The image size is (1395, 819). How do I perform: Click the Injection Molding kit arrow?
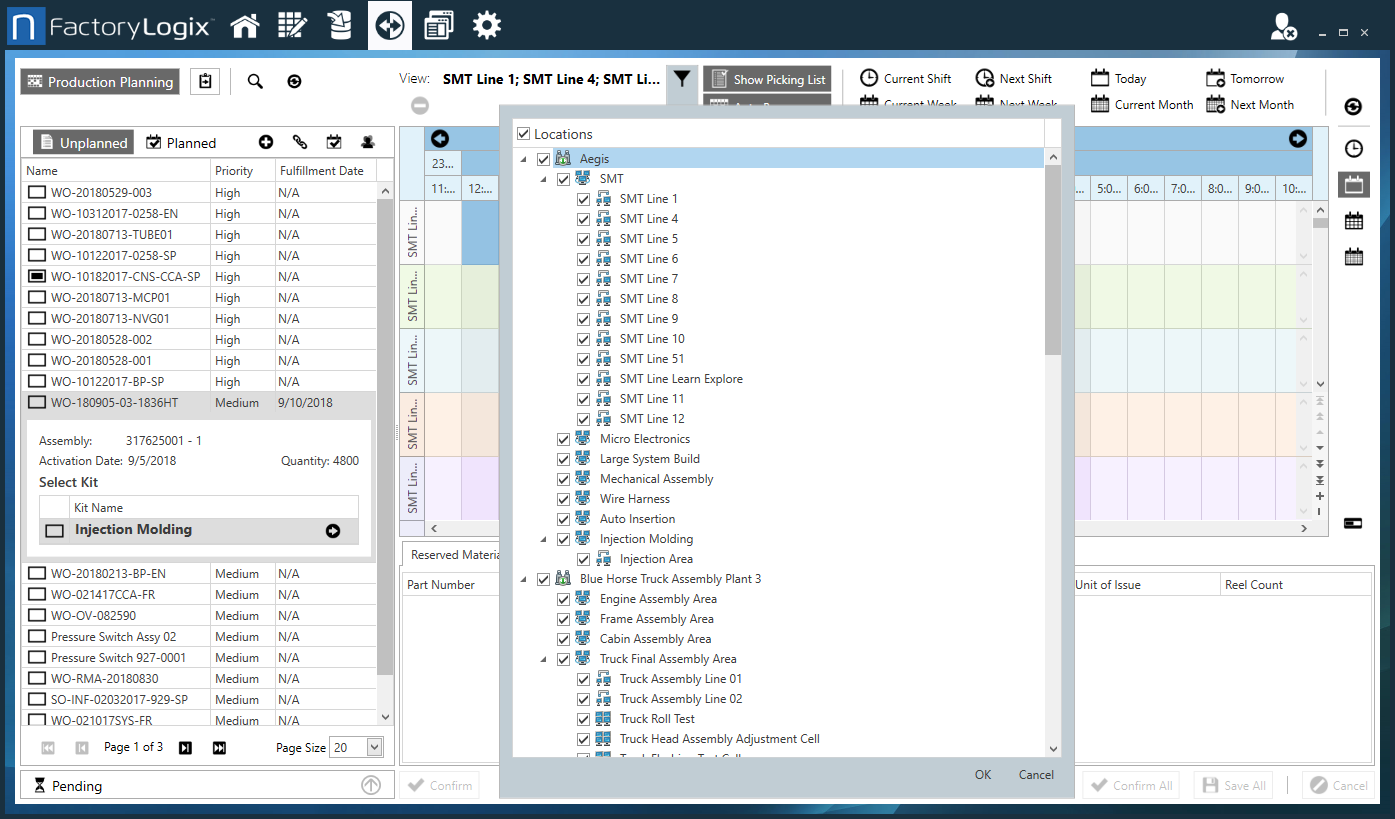[x=333, y=531]
